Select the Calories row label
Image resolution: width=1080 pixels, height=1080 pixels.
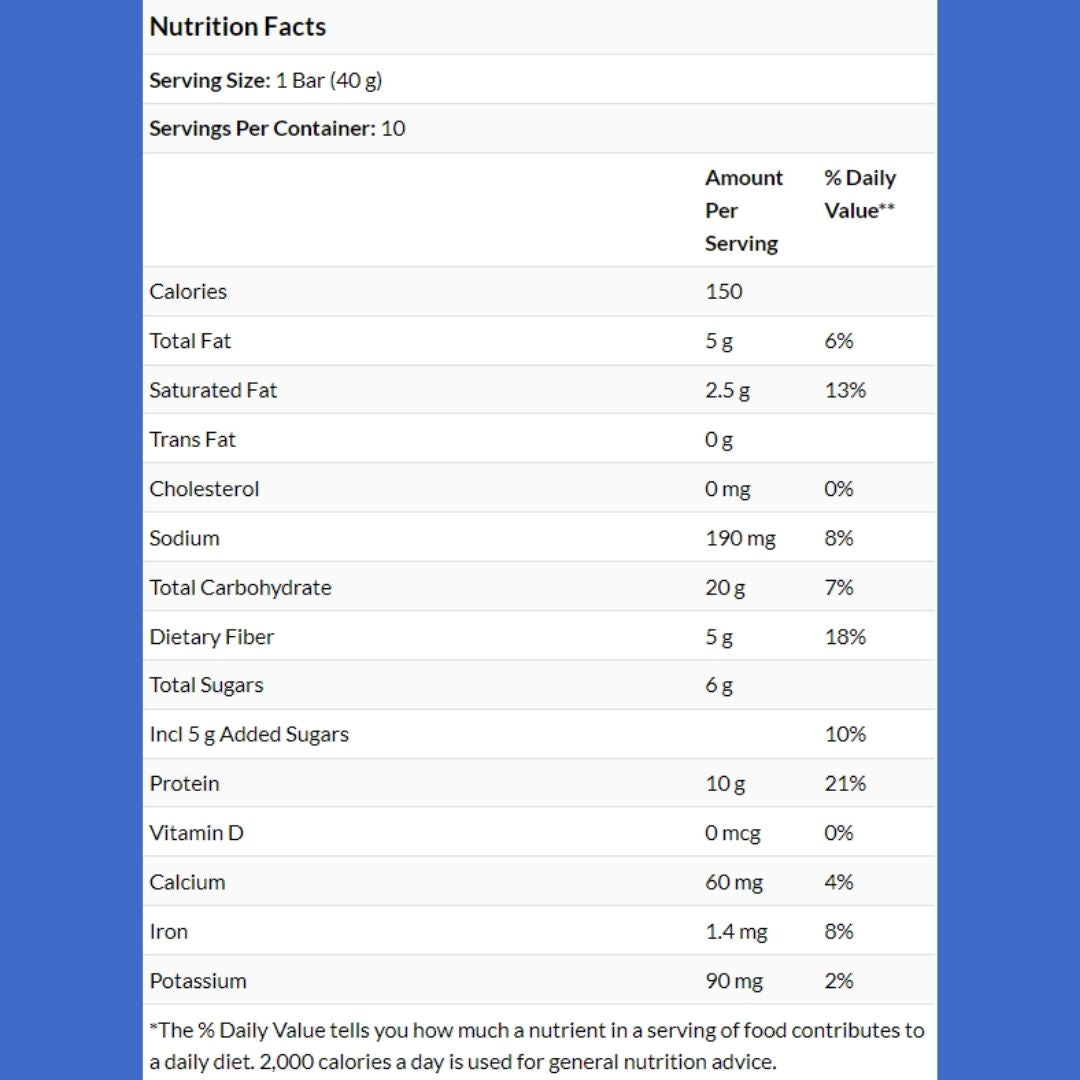188,292
